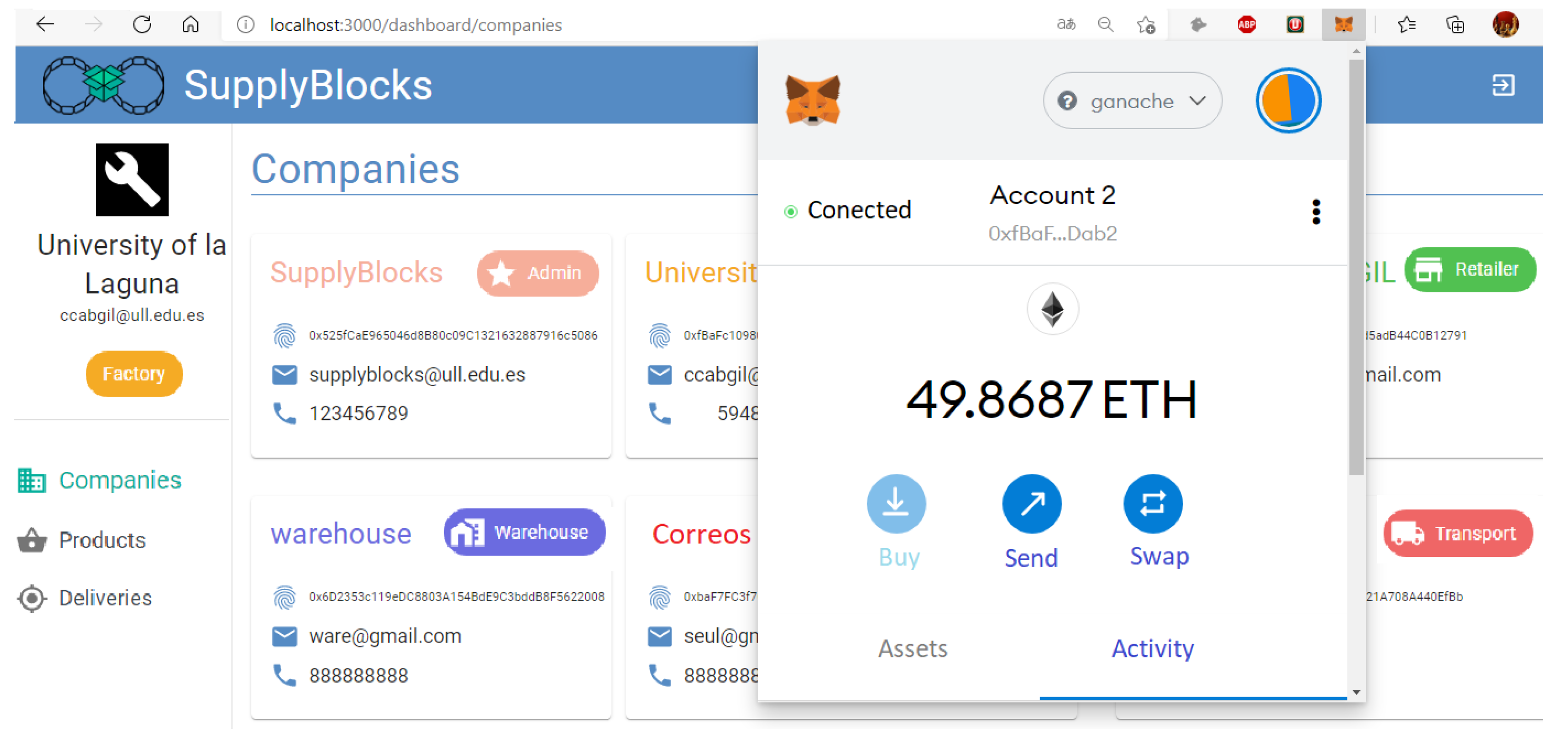Go to Deliveries in sidebar
This screenshot has width=1568, height=737.
point(105,597)
